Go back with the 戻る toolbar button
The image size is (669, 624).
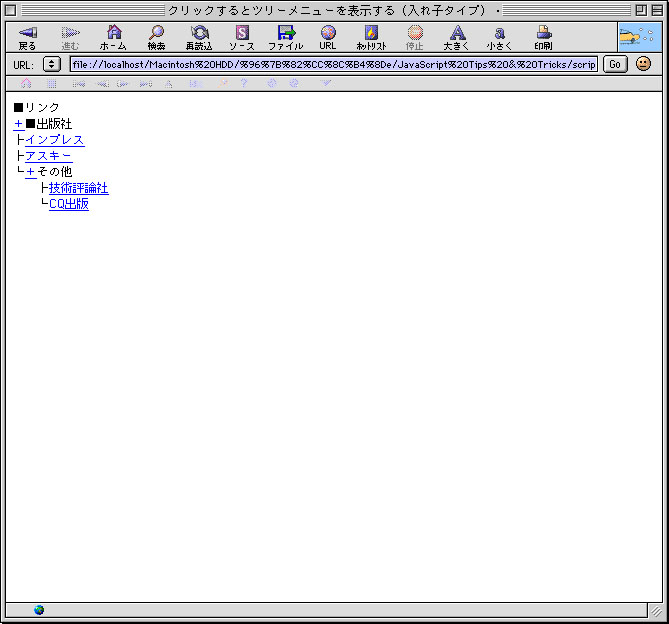point(27,38)
